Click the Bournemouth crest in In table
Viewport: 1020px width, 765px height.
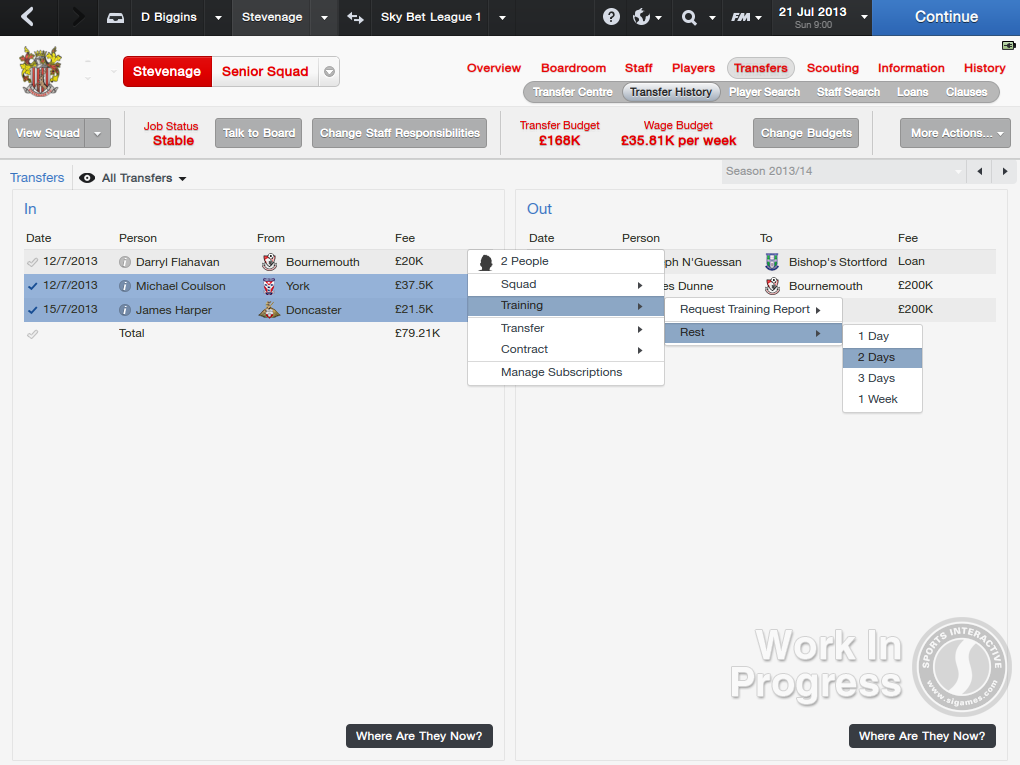click(x=269, y=262)
